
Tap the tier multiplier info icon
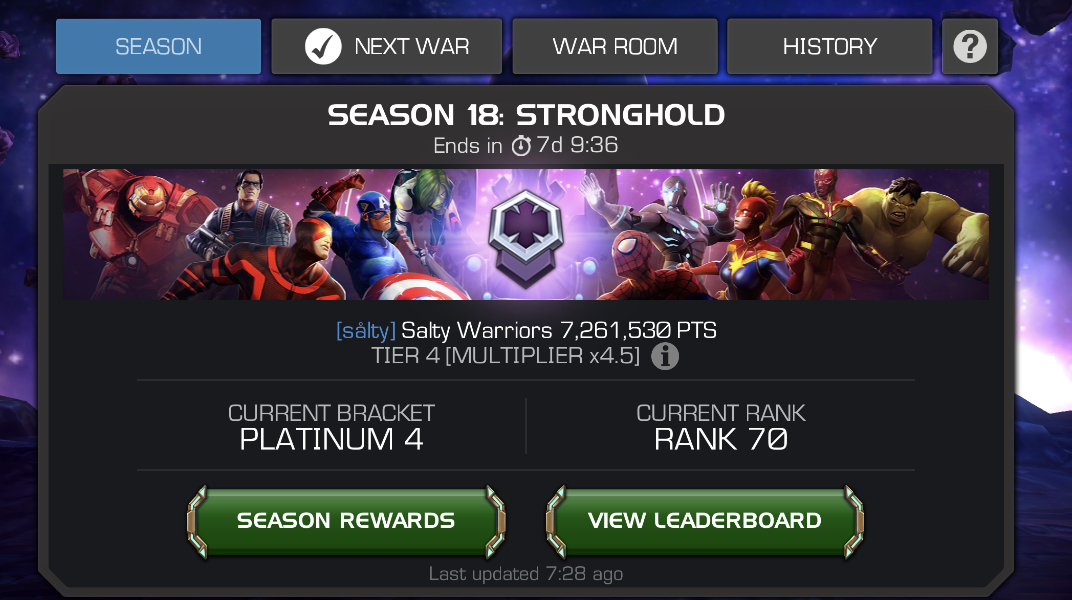(x=665, y=356)
